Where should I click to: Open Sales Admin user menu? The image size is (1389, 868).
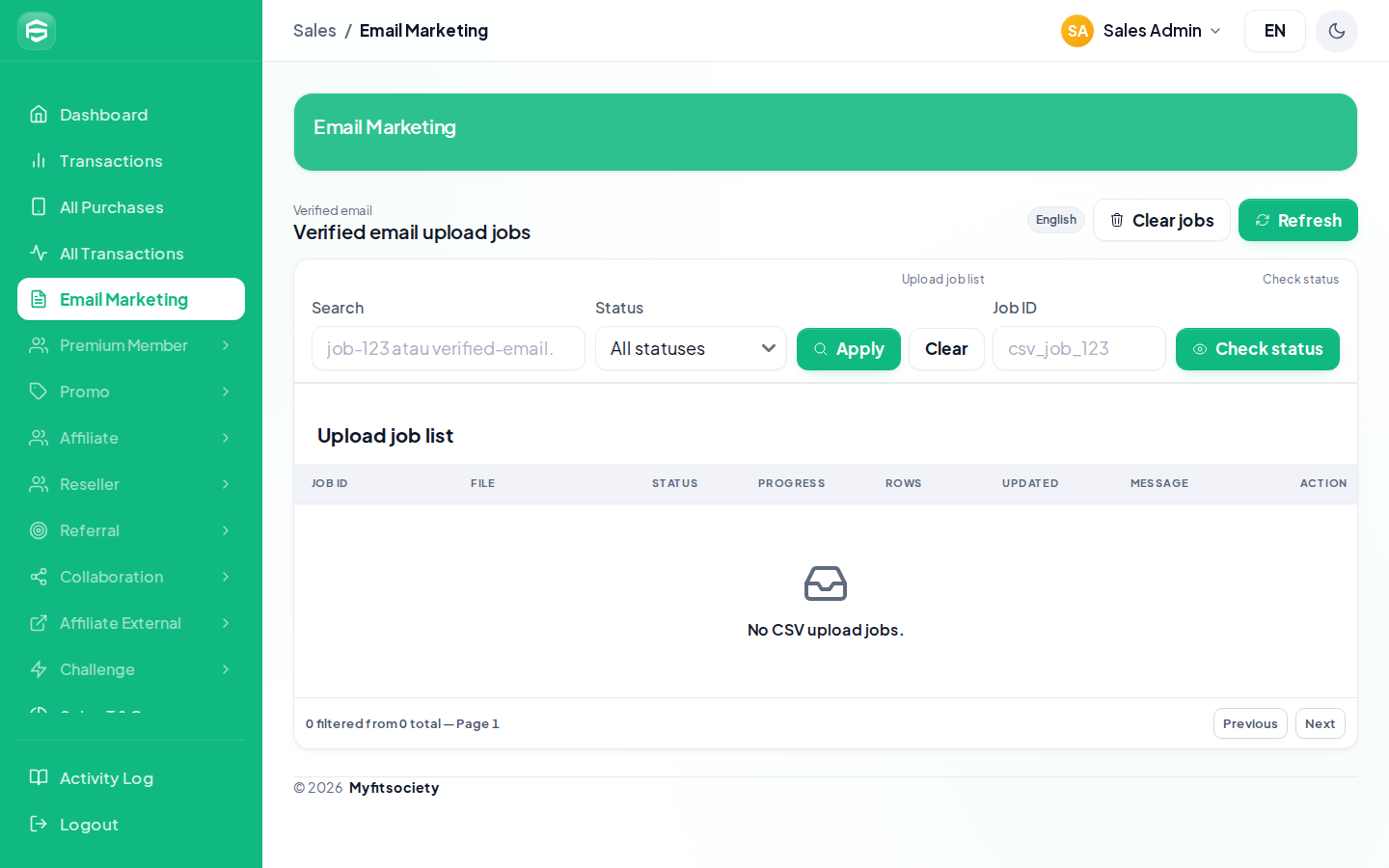[x=1142, y=31]
